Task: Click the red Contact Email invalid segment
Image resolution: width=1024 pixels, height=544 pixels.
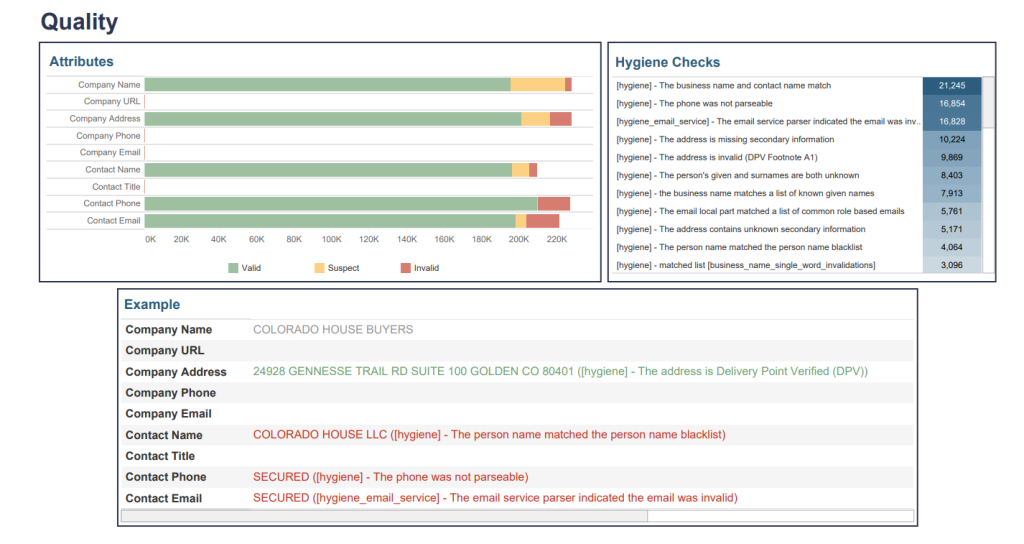Action: (542, 220)
